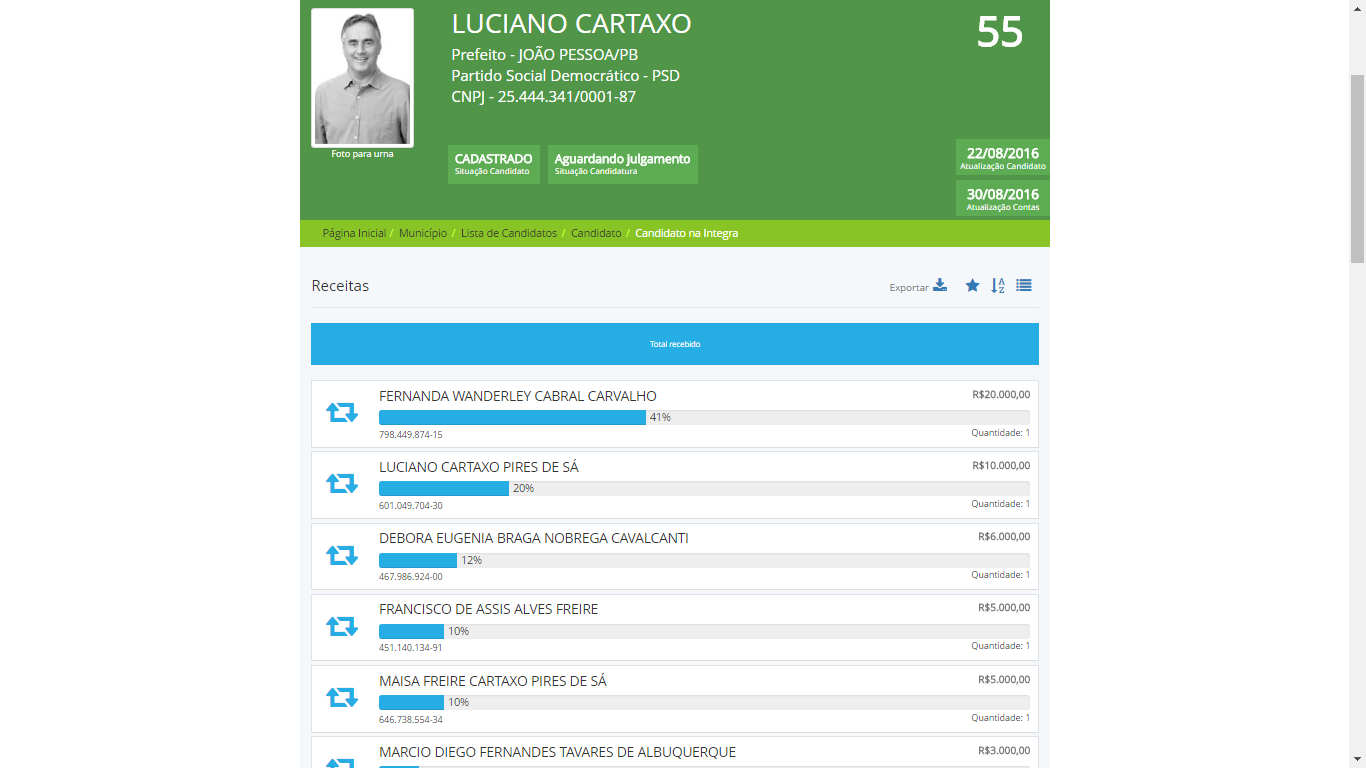Click transfer icon beside Francisco de Assis

click(342, 627)
